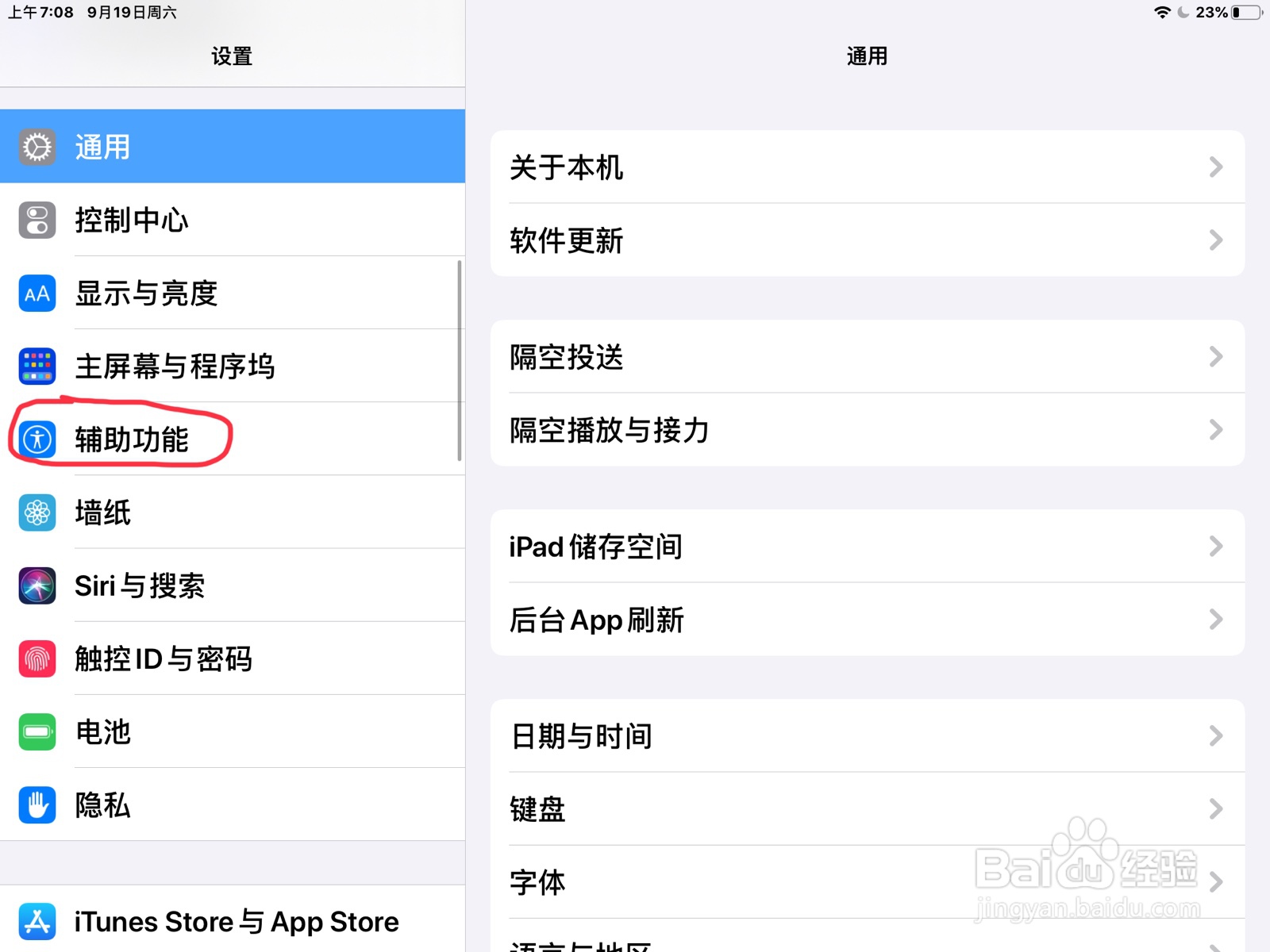
Task: Tap the Touch ID fingerprint icon
Action: pyautogui.click(x=37, y=658)
